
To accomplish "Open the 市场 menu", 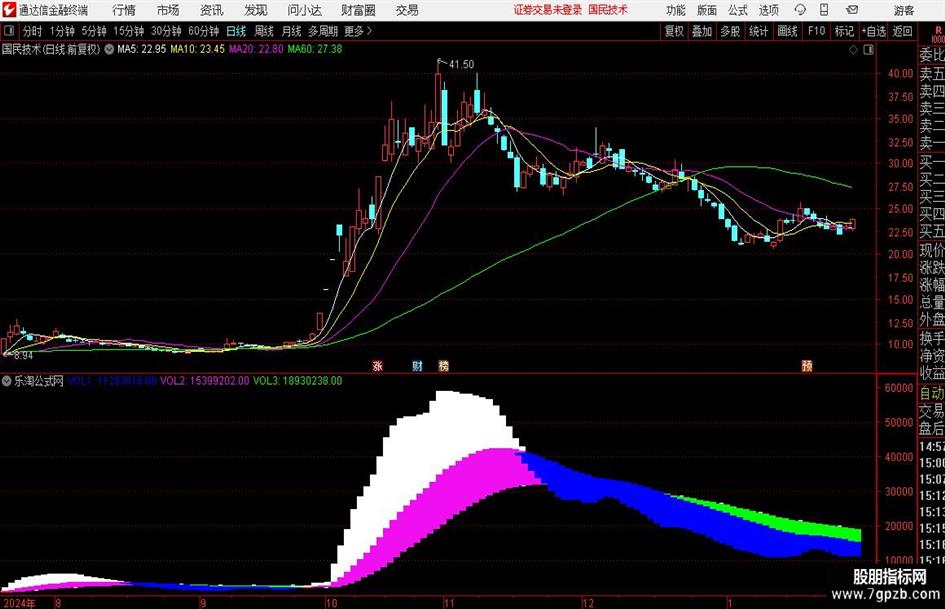I will click(168, 10).
